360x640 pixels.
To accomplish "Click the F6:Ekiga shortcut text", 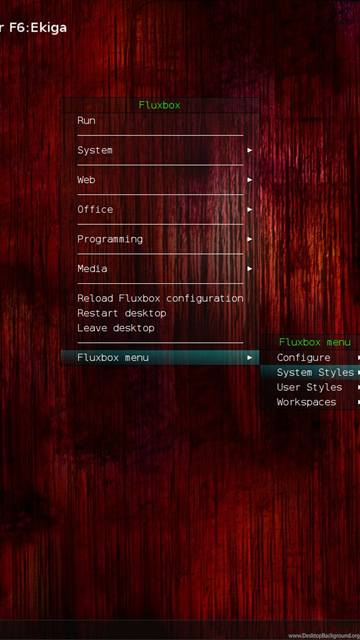I will tap(38, 28).
